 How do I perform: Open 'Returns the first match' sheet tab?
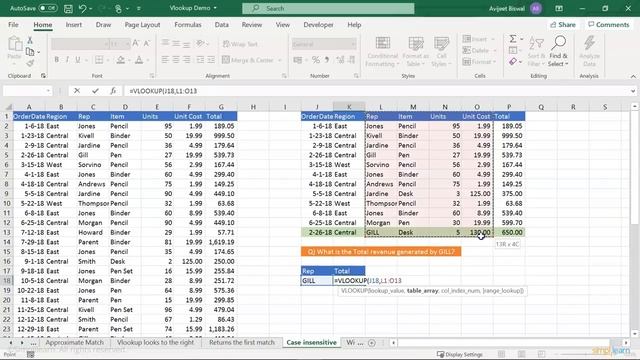242,342
